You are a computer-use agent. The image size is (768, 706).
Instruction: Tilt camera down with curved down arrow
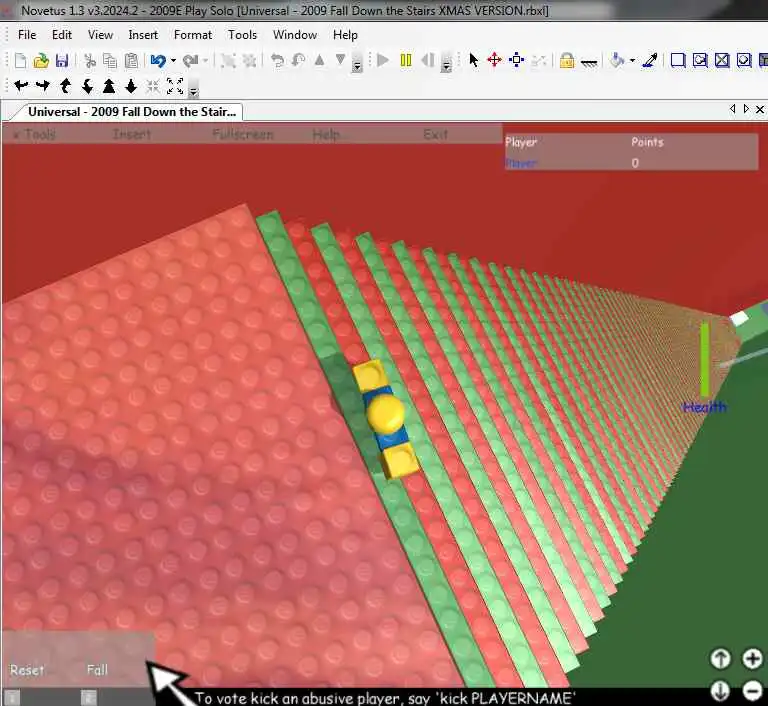(x=87, y=86)
